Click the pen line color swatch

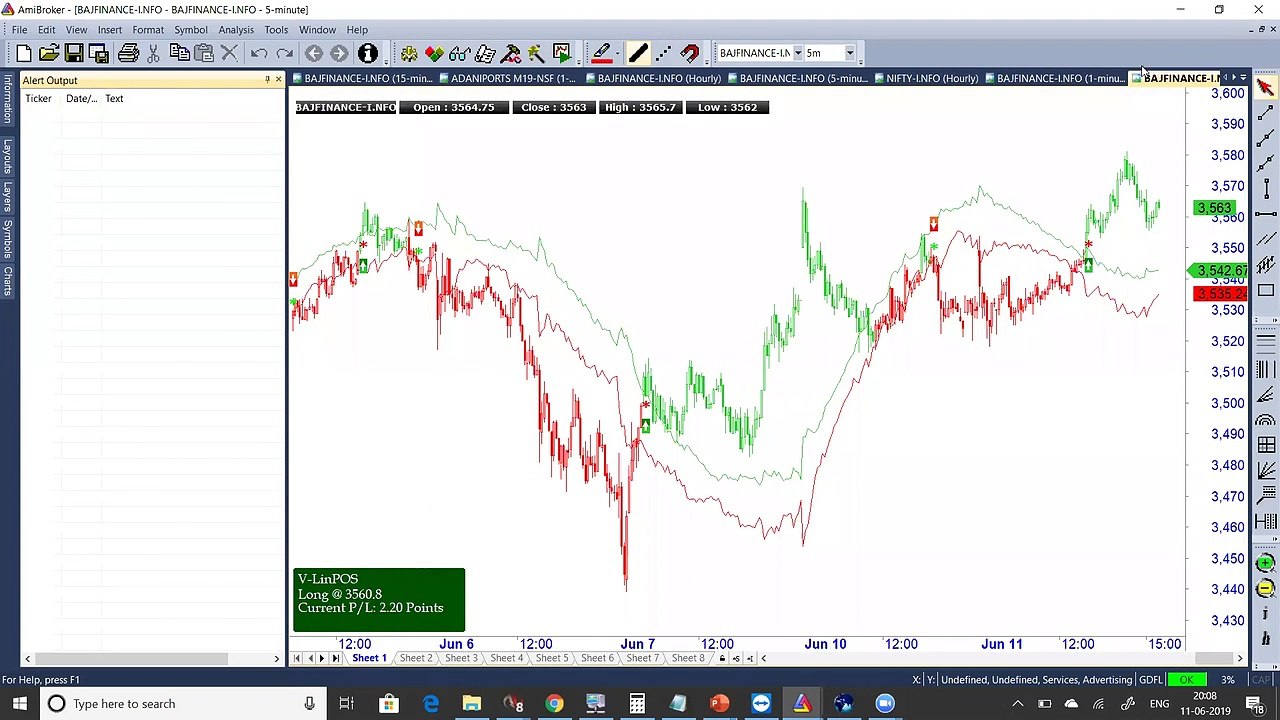[601, 53]
